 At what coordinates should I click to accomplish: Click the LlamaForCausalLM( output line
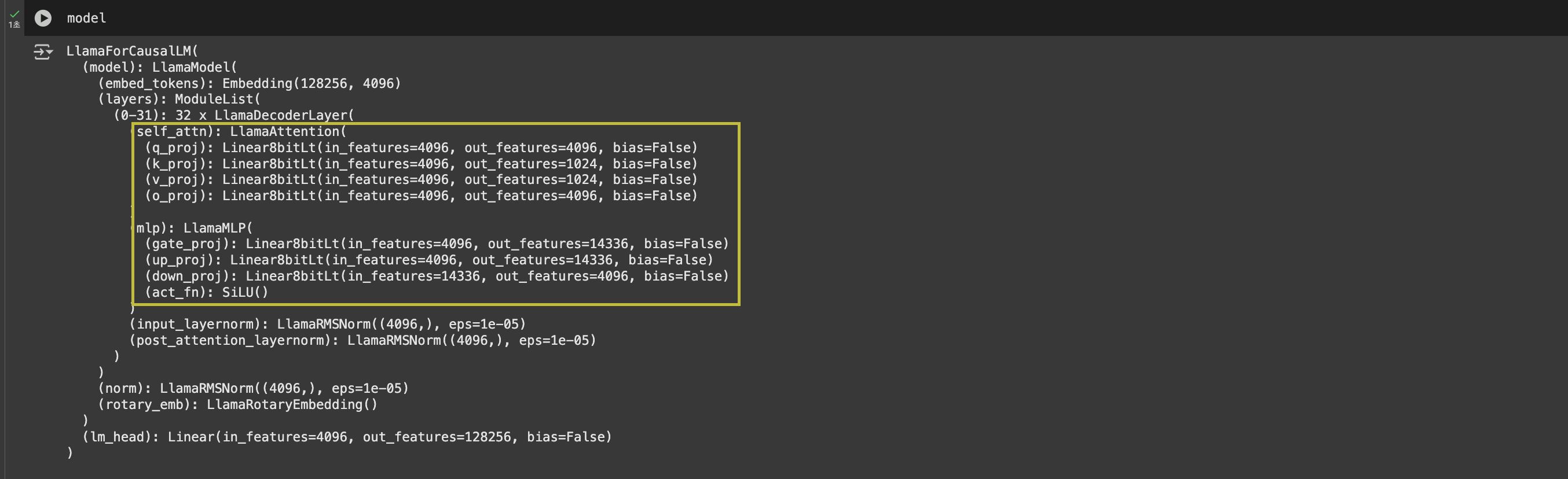point(132,51)
